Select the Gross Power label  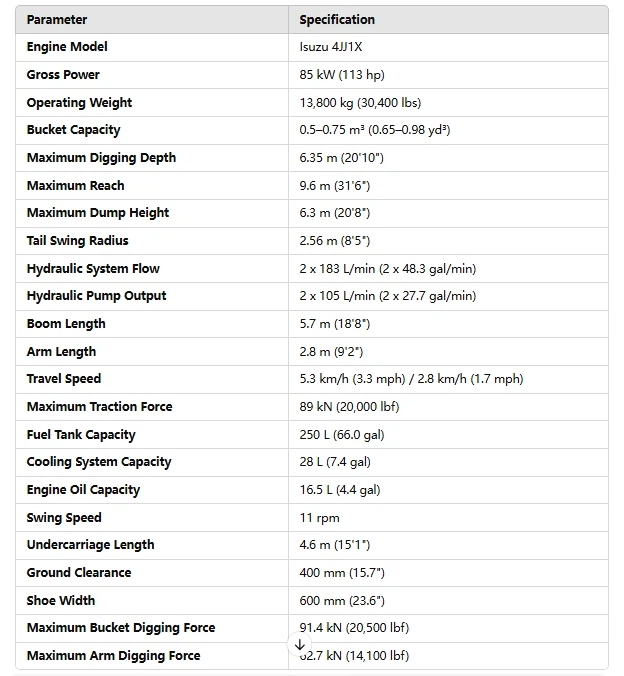63,75
